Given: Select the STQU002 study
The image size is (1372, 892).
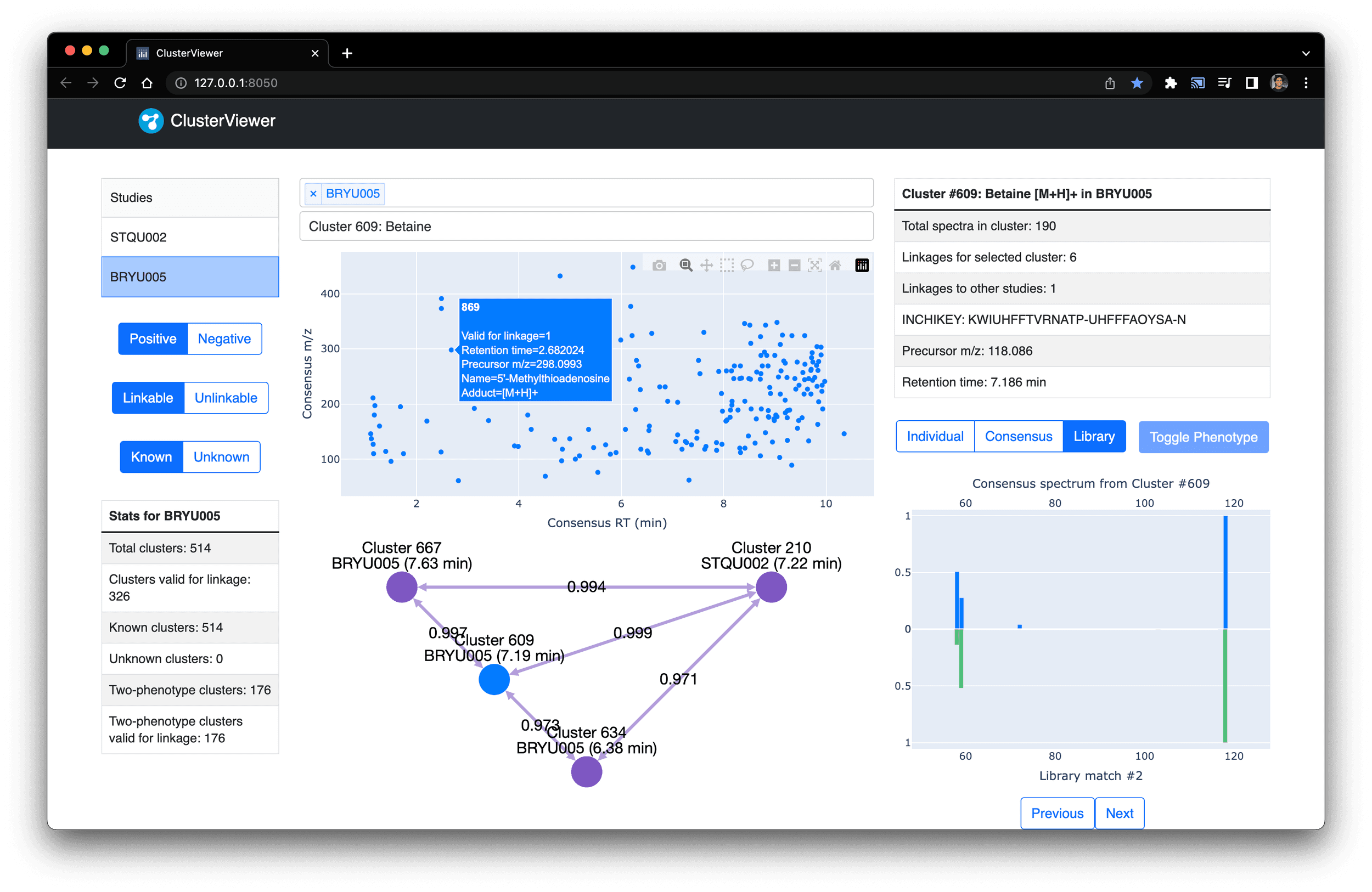Looking at the screenshot, I should (x=190, y=238).
